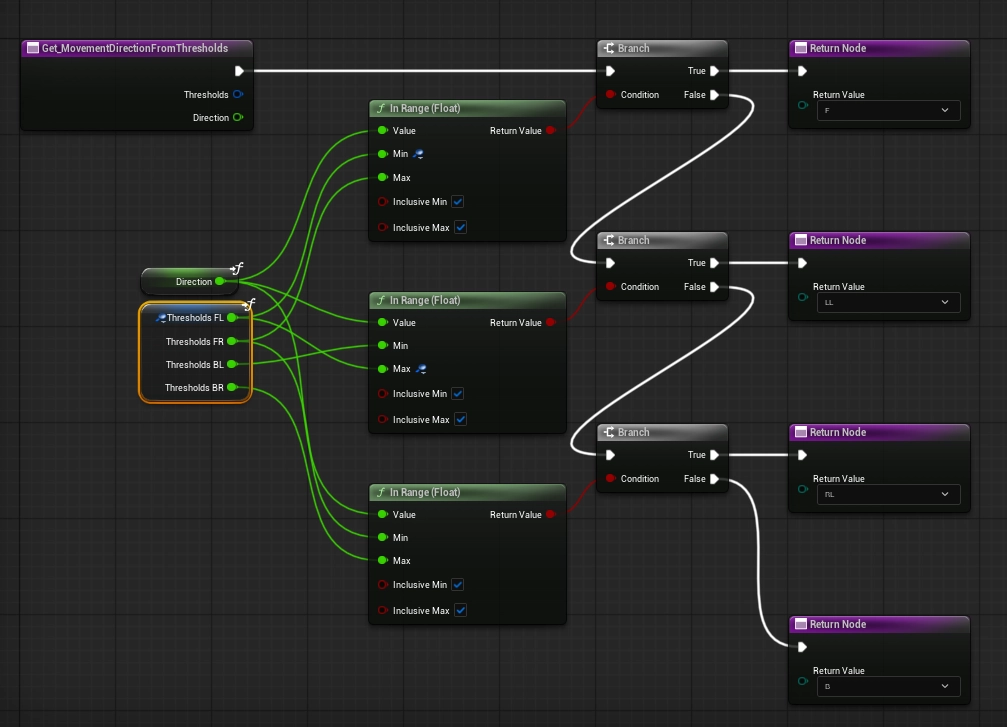Click the Value input pin on top In Range node
The height and width of the screenshot is (727, 1007).
[x=383, y=130]
